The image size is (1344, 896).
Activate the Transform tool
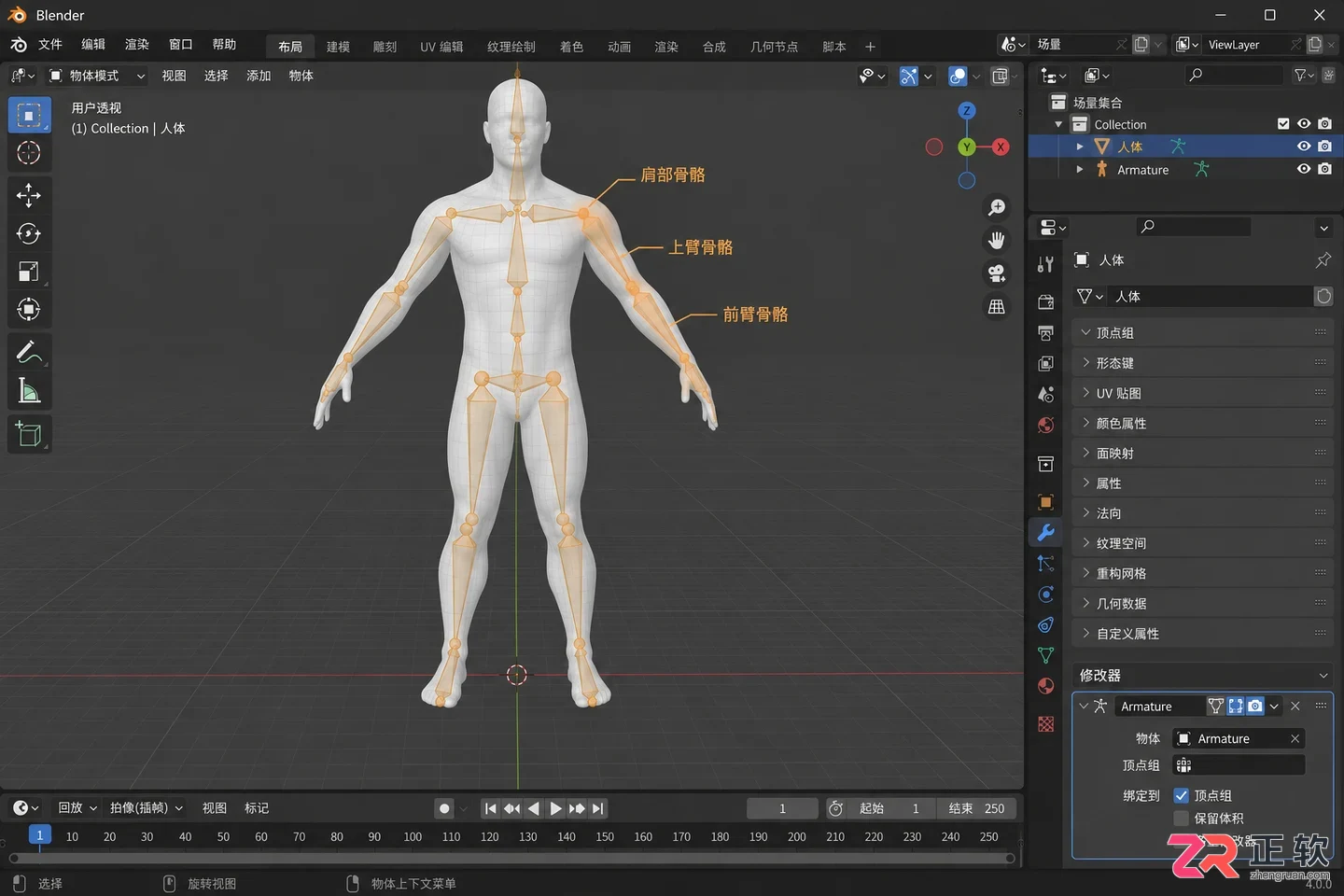pyautogui.click(x=29, y=310)
